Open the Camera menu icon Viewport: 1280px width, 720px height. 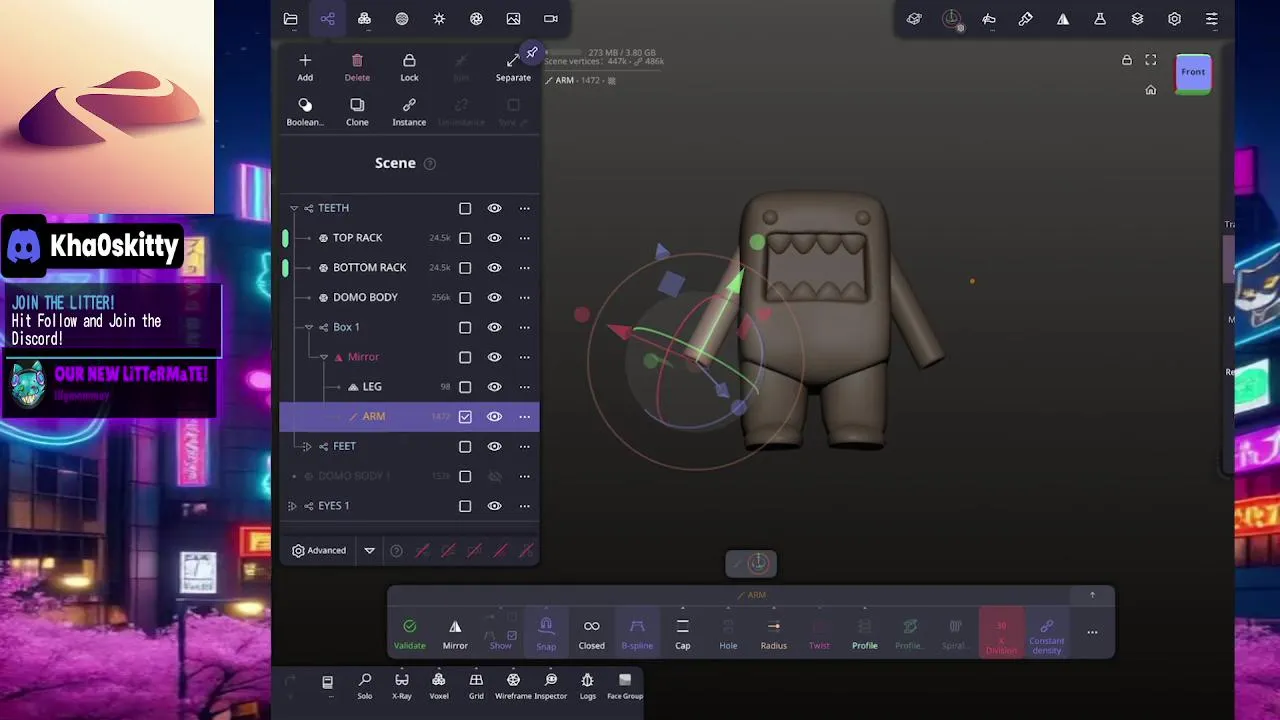(550, 19)
